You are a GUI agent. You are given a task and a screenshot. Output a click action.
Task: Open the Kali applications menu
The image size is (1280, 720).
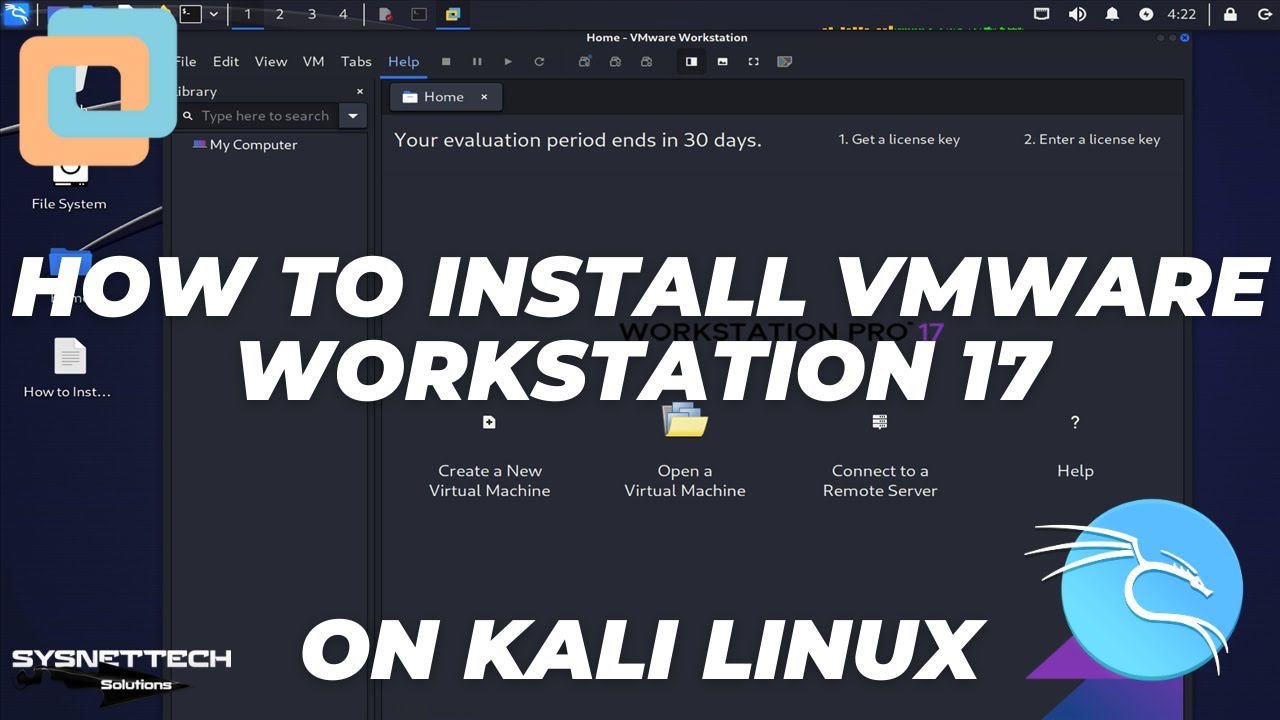(x=17, y=14)
